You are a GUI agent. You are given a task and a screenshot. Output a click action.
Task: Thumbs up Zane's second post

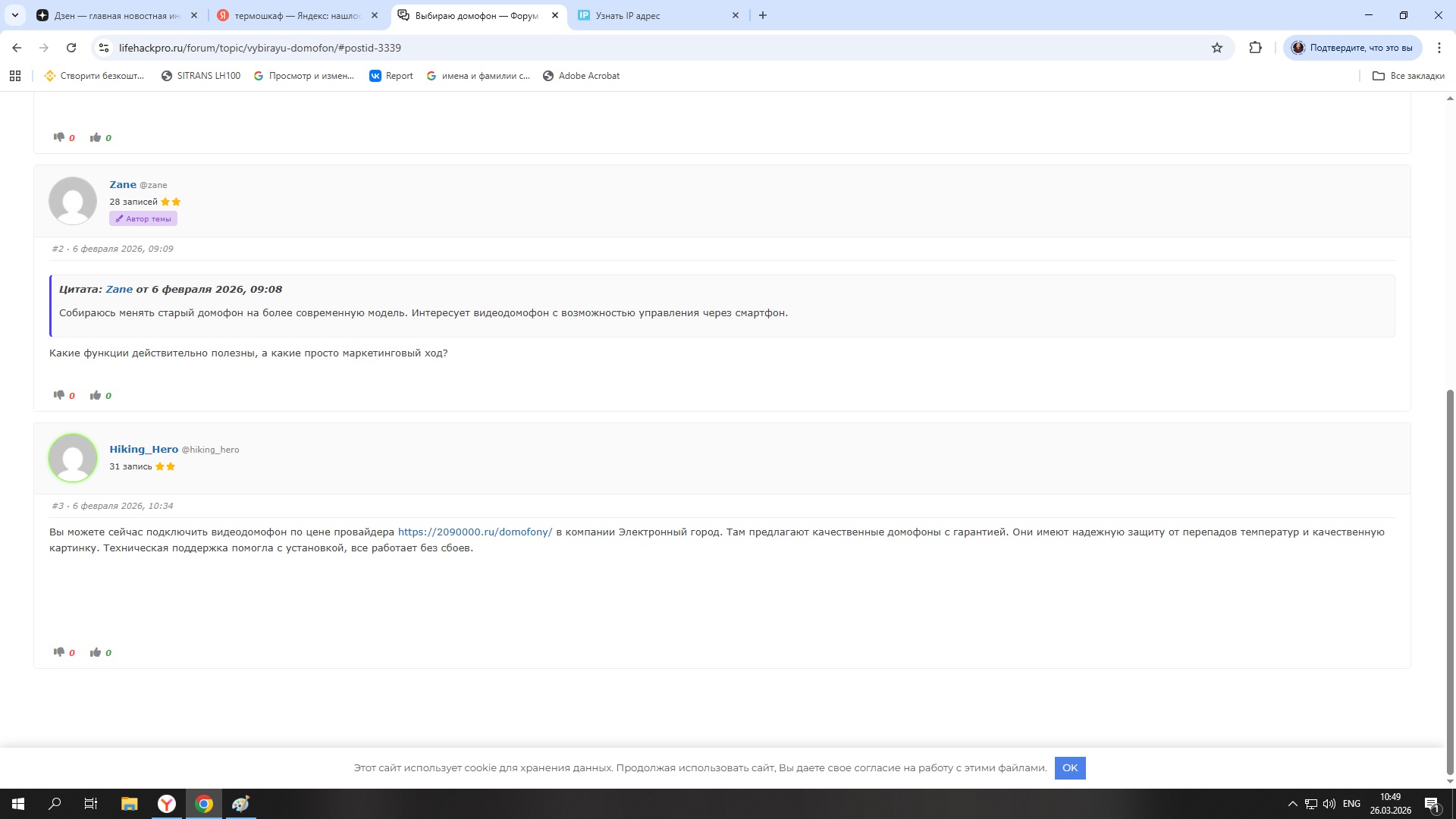tap(96, 395)
